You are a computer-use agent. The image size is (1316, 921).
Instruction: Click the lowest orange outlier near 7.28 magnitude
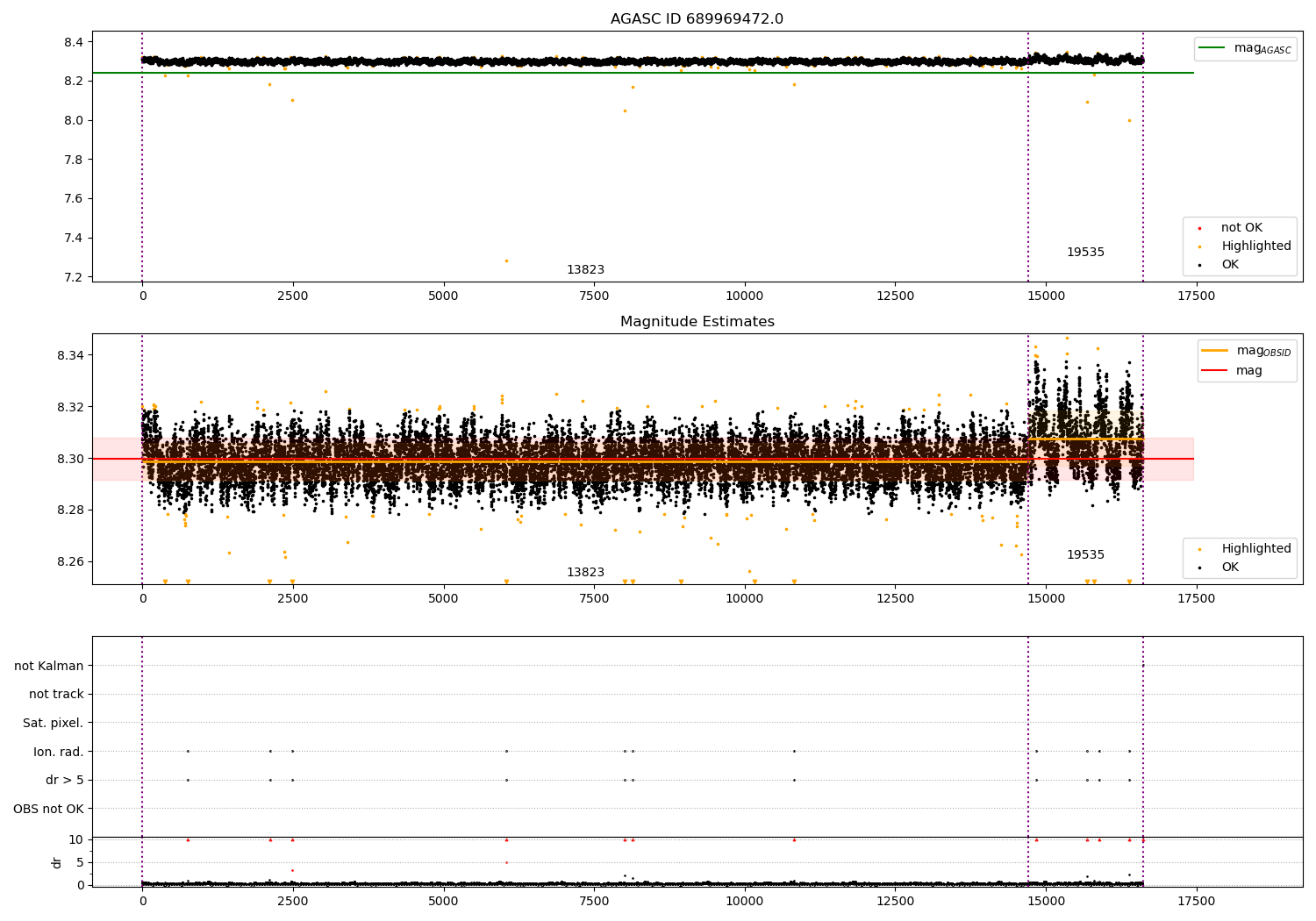[506, 261]
